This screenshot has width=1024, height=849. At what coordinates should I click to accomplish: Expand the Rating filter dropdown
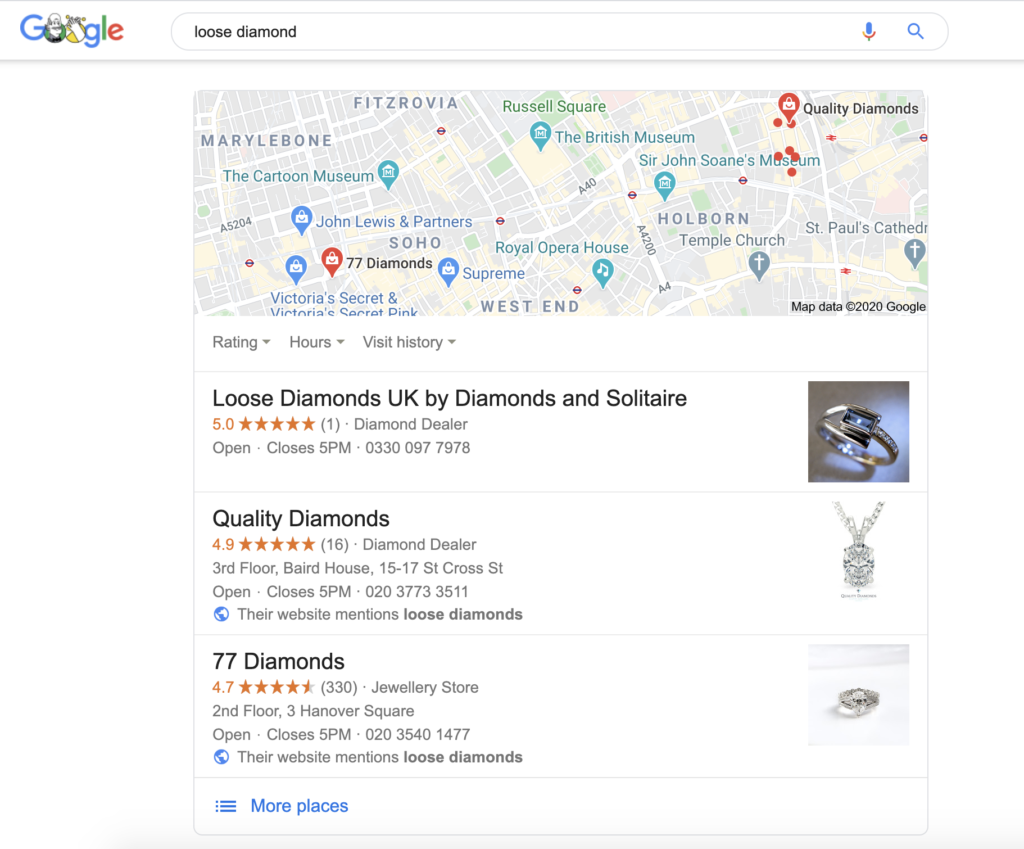point(241,342)
